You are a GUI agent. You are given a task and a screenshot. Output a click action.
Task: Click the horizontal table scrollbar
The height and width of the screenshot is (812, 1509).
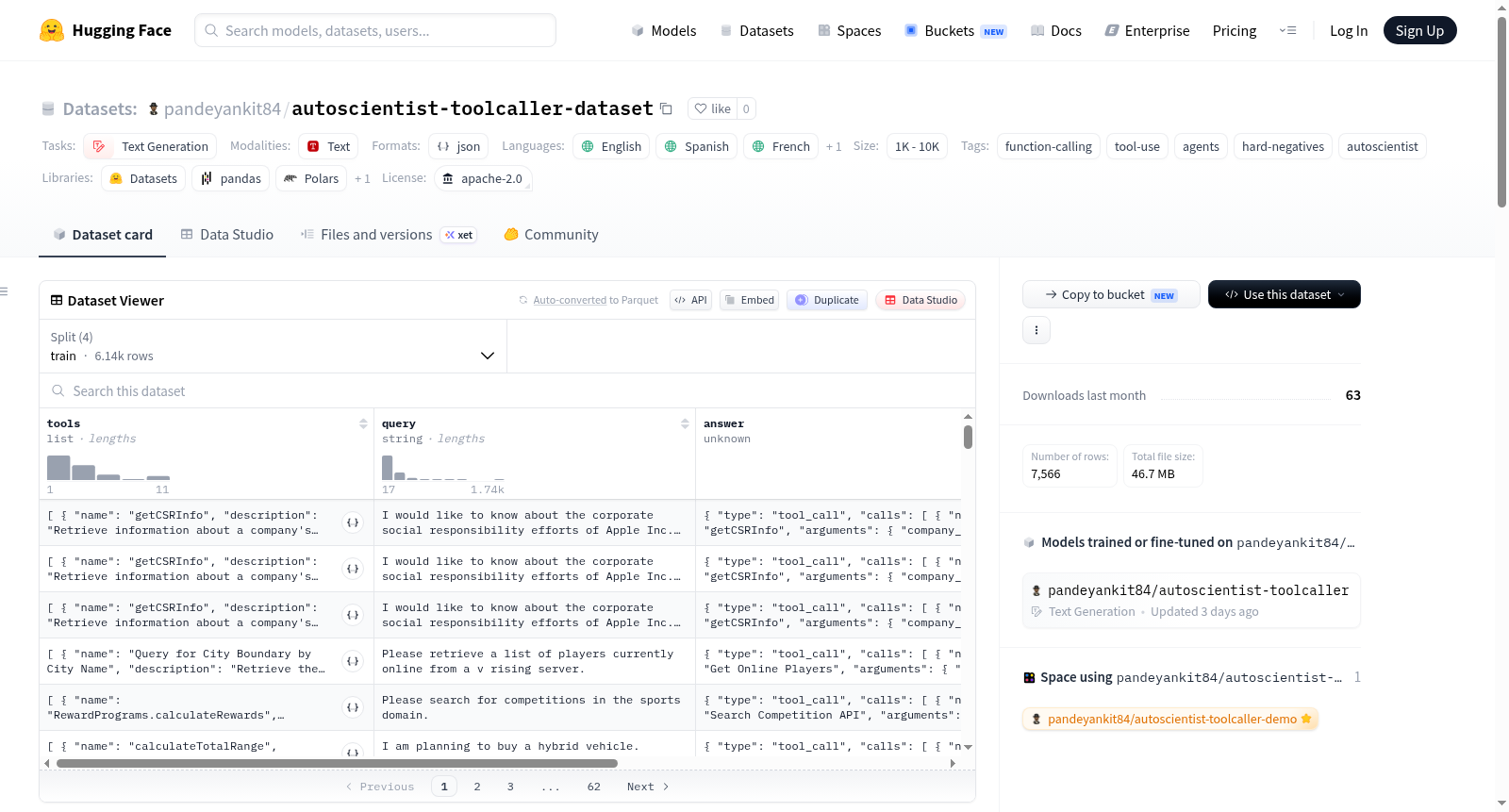point(337,763)
